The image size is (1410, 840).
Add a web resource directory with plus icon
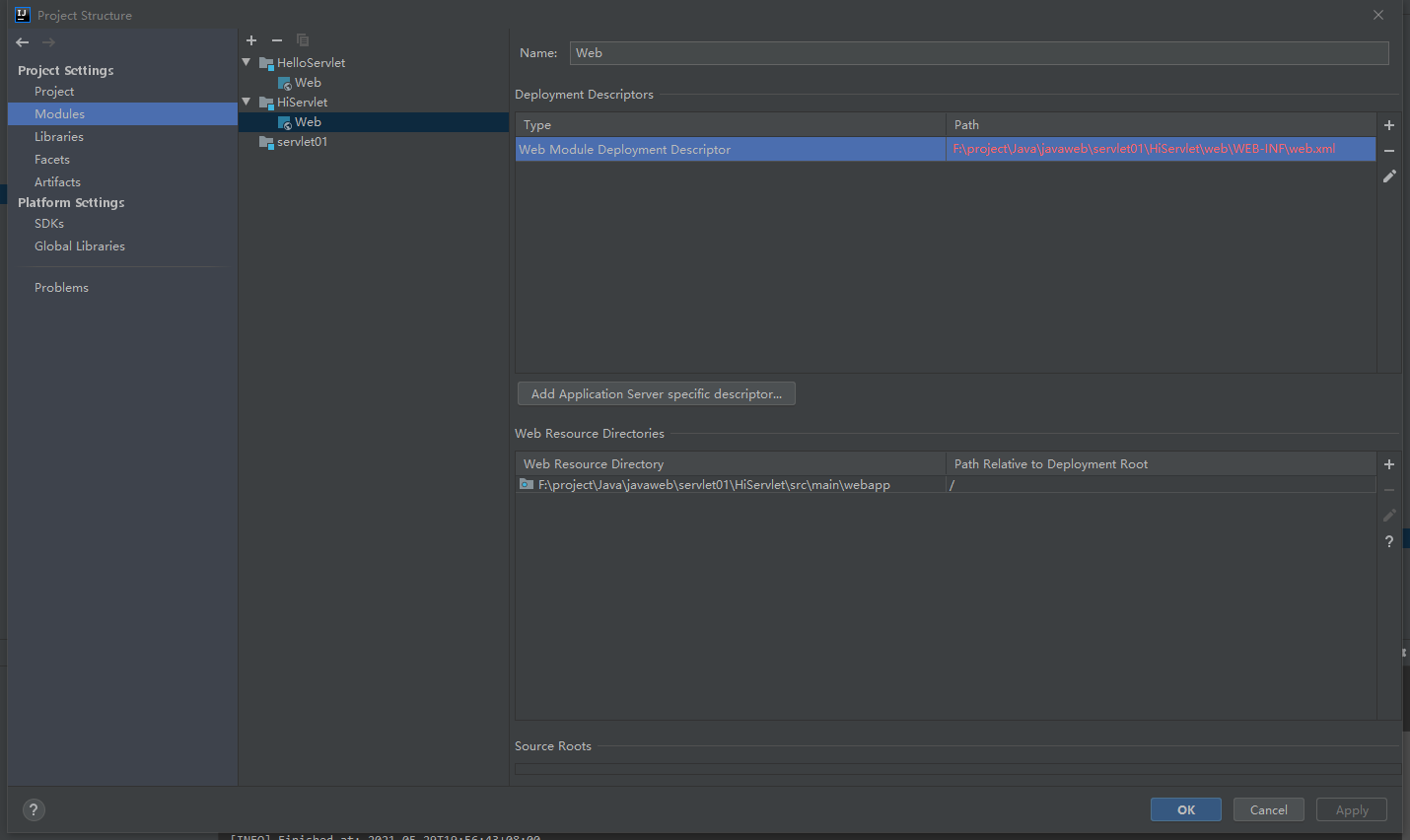pyautogui.click(x=1389, y=464)
